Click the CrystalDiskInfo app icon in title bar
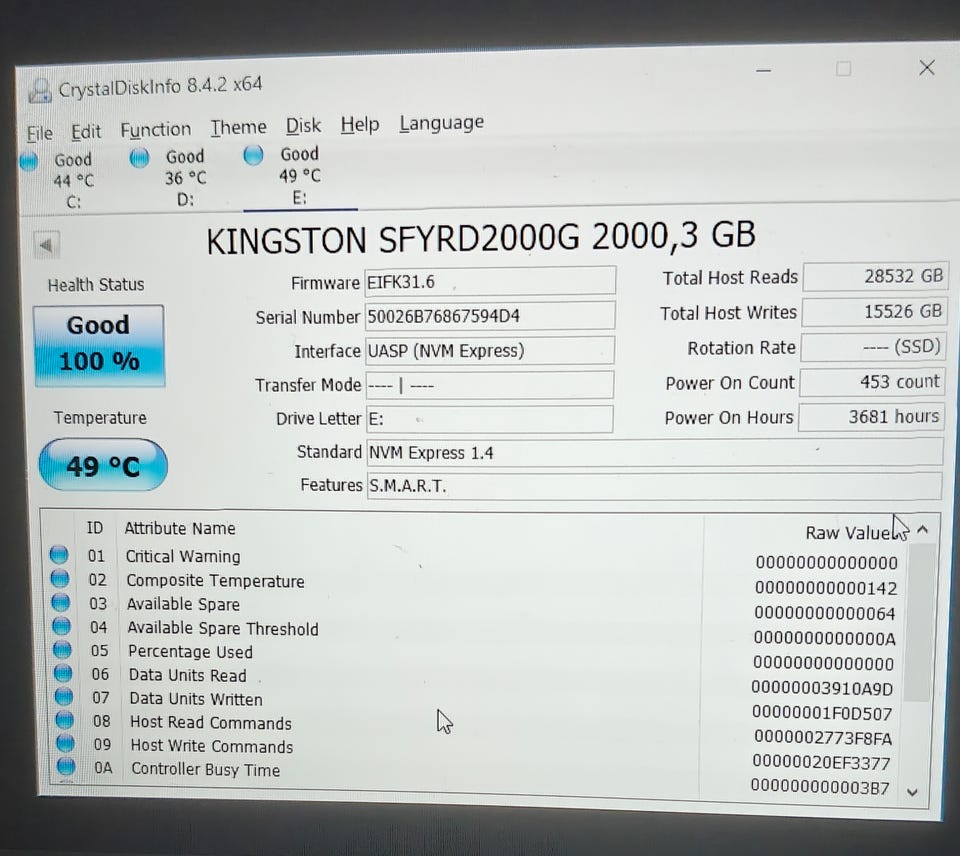This screenshot has height=856, width=960. [x=40, y=91]
